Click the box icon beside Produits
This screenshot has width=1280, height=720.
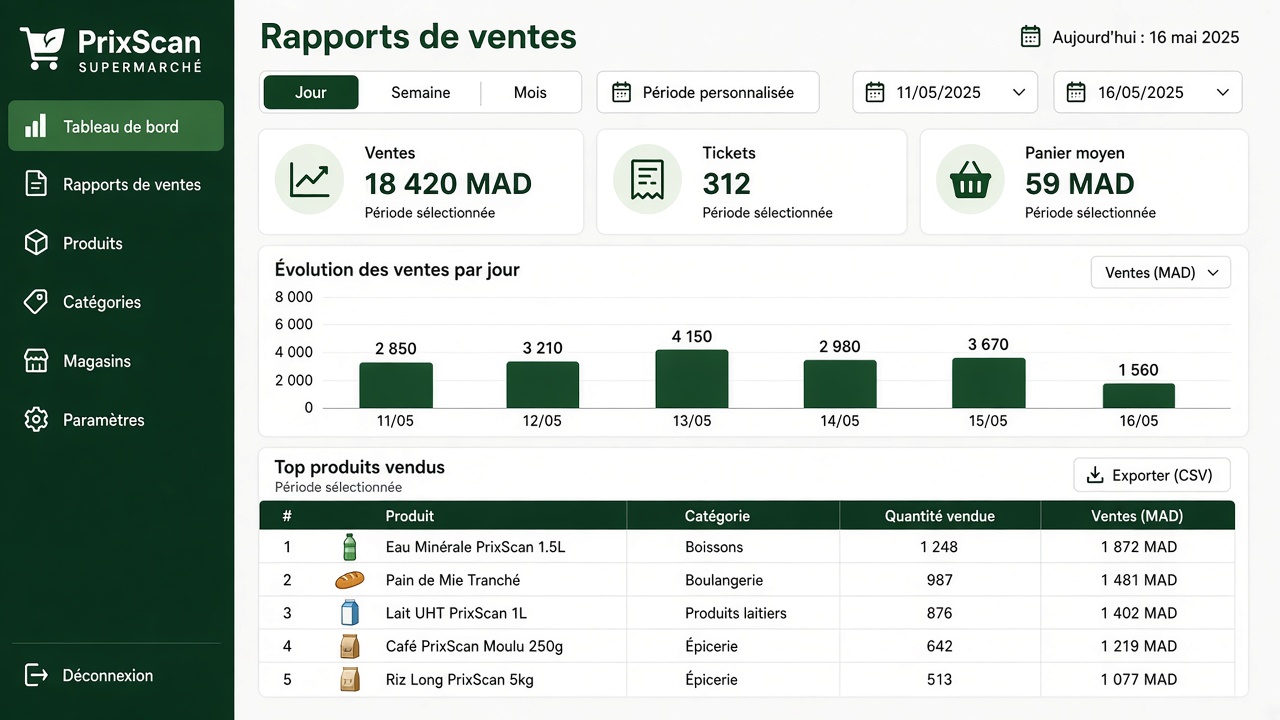point(36,243)
